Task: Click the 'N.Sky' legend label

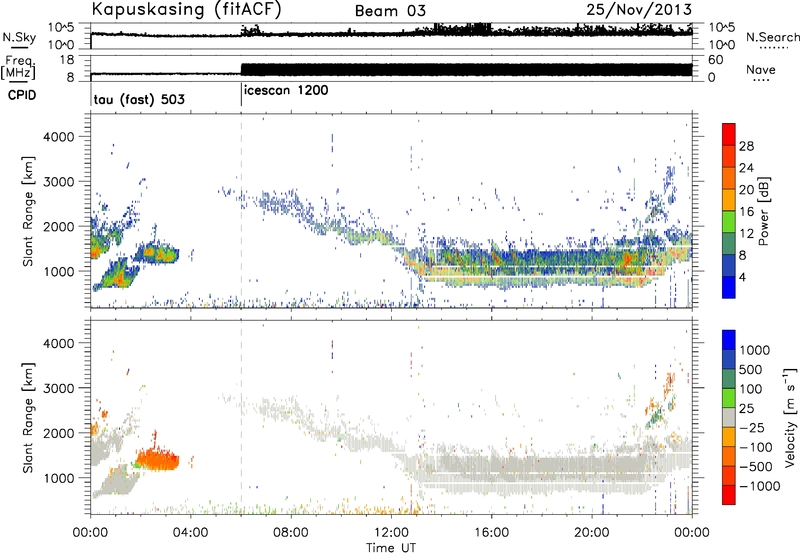Action: [19, 37]
